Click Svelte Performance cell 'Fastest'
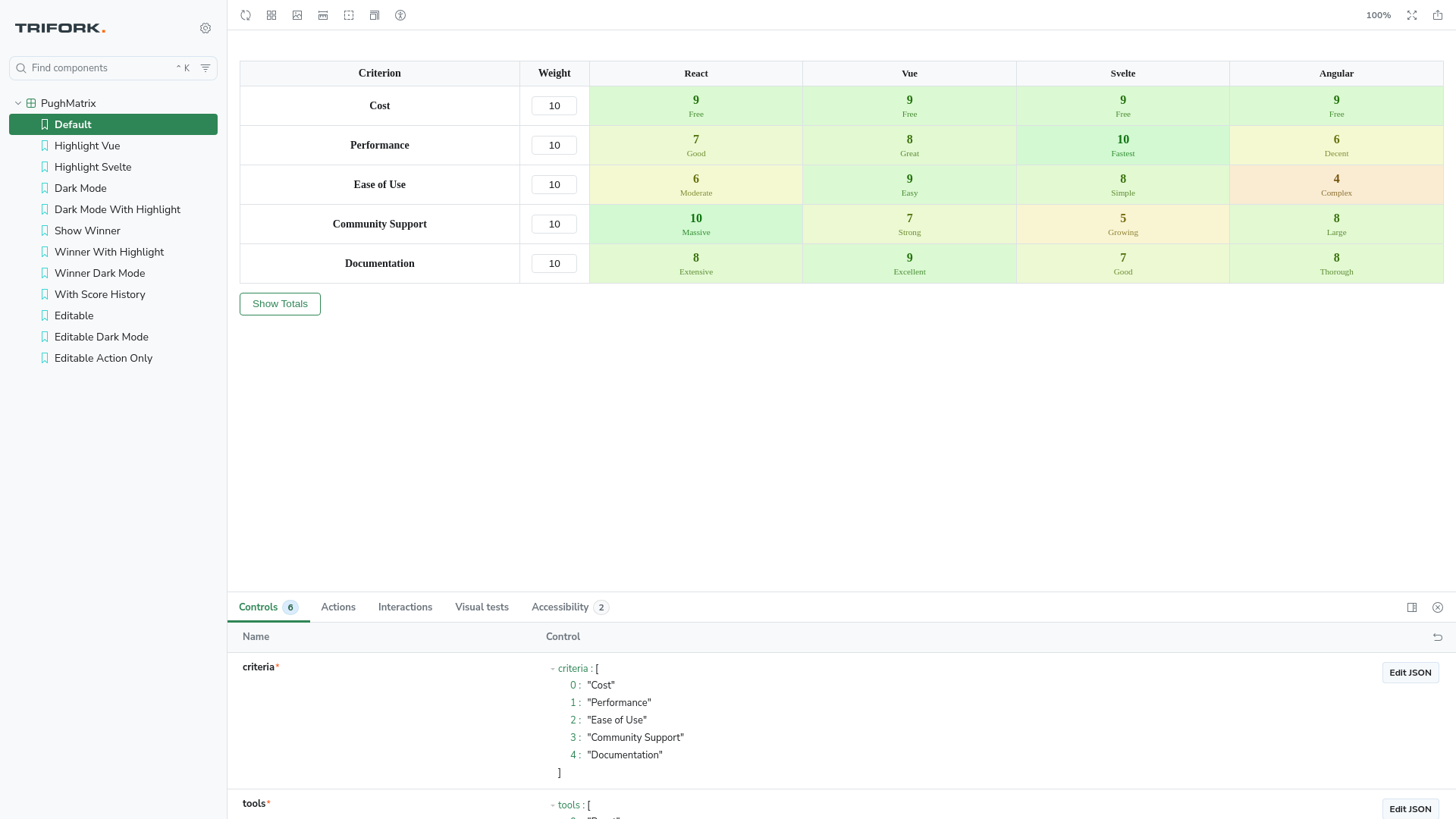 [1123, 146]
